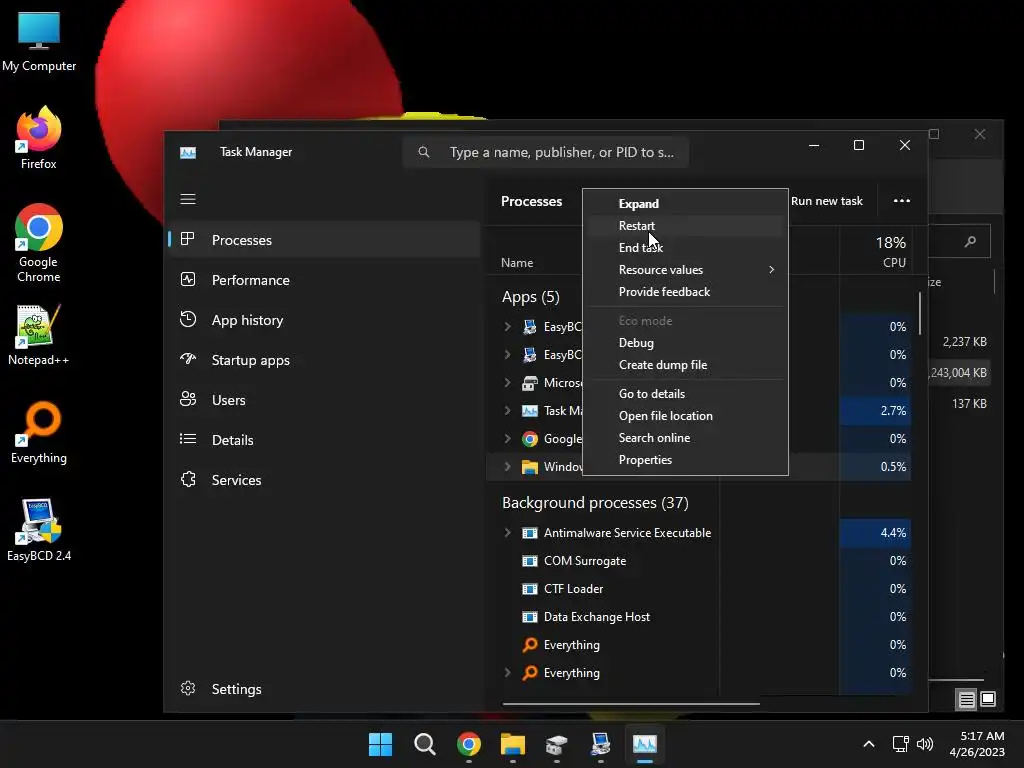This screenshot has height=768, width=1024.
Task: Click the volume icon in system tray
Action: click(x=925, y=744)
